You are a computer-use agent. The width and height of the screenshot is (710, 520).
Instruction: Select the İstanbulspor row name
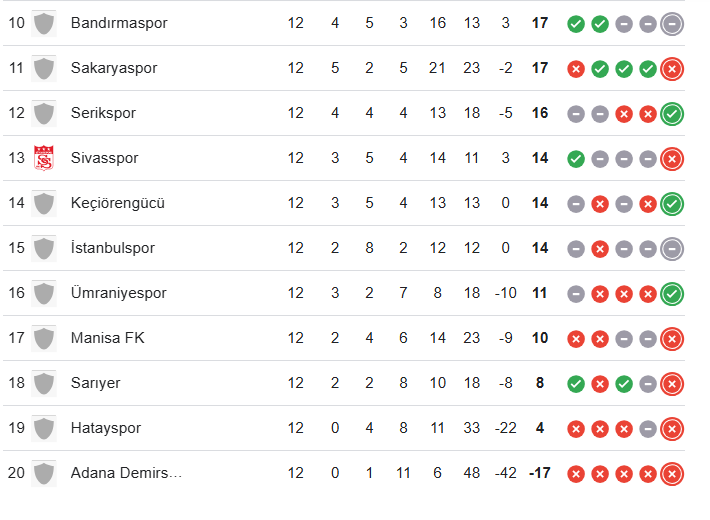(x=113, y=248)
